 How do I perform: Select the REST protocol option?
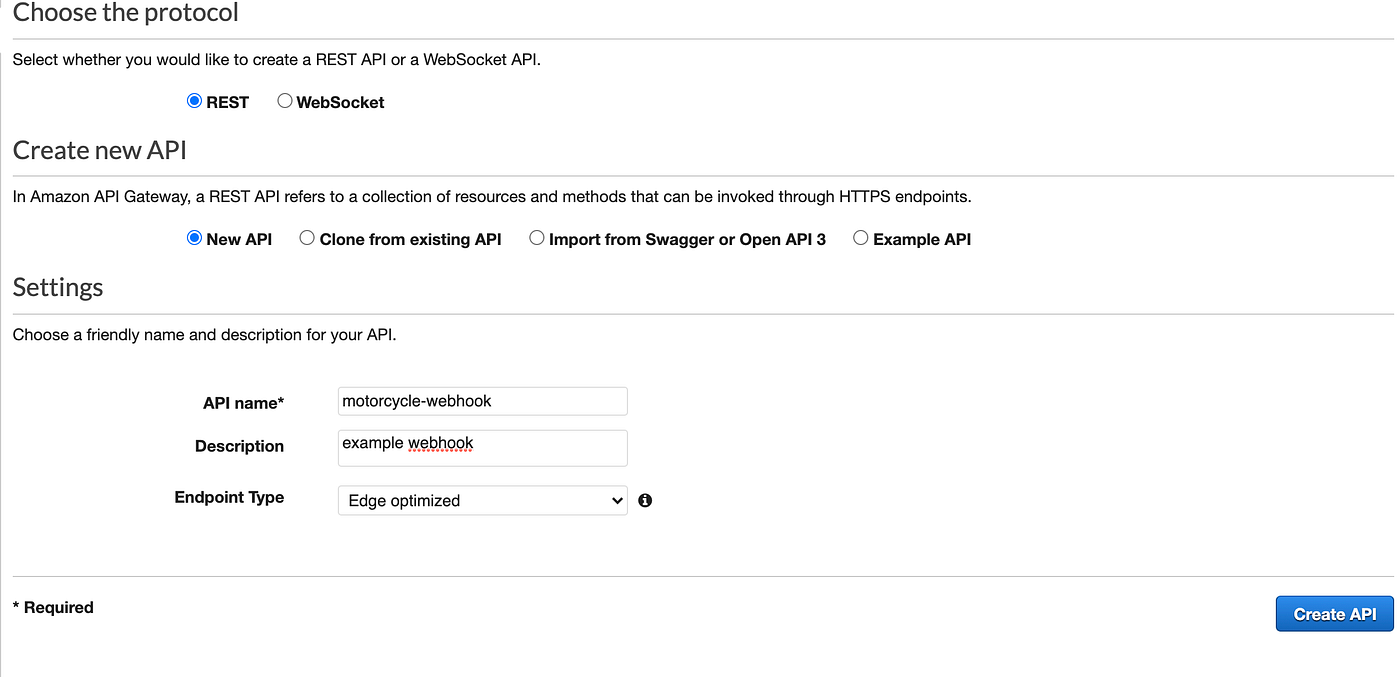click(x=193, y=100)
